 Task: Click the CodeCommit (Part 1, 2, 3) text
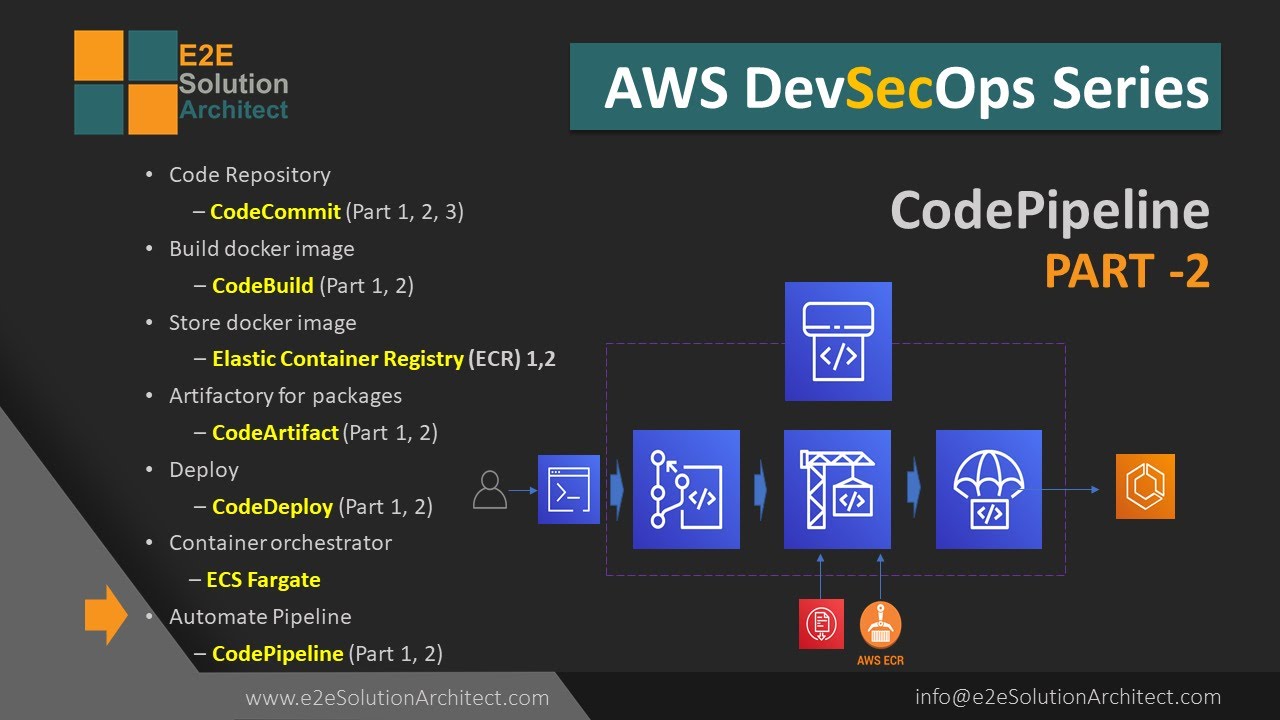click(336, 212)
